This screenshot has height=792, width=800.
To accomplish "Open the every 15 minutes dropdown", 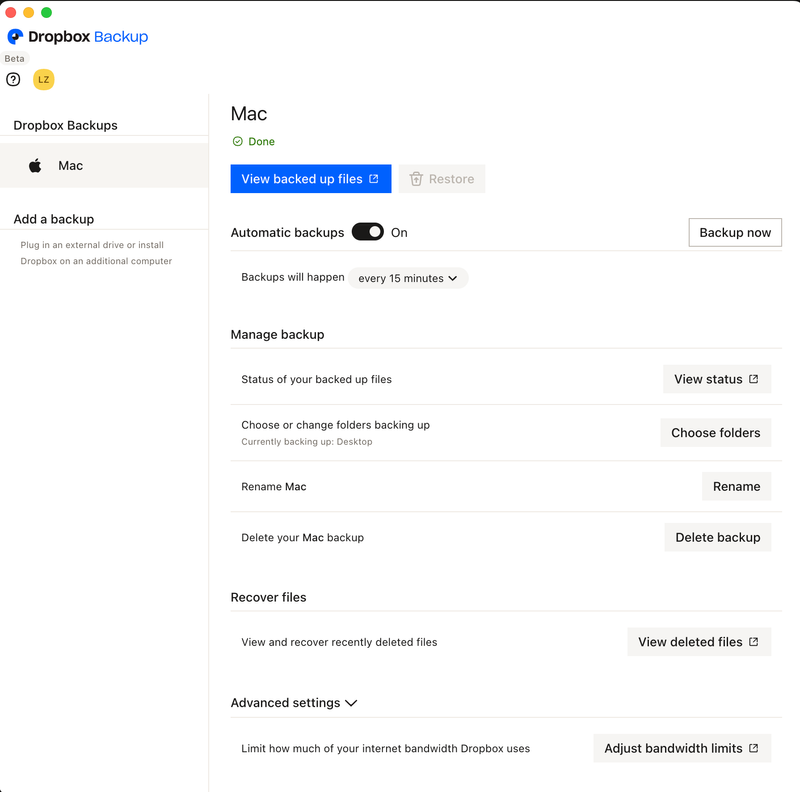I will [408, 278].
